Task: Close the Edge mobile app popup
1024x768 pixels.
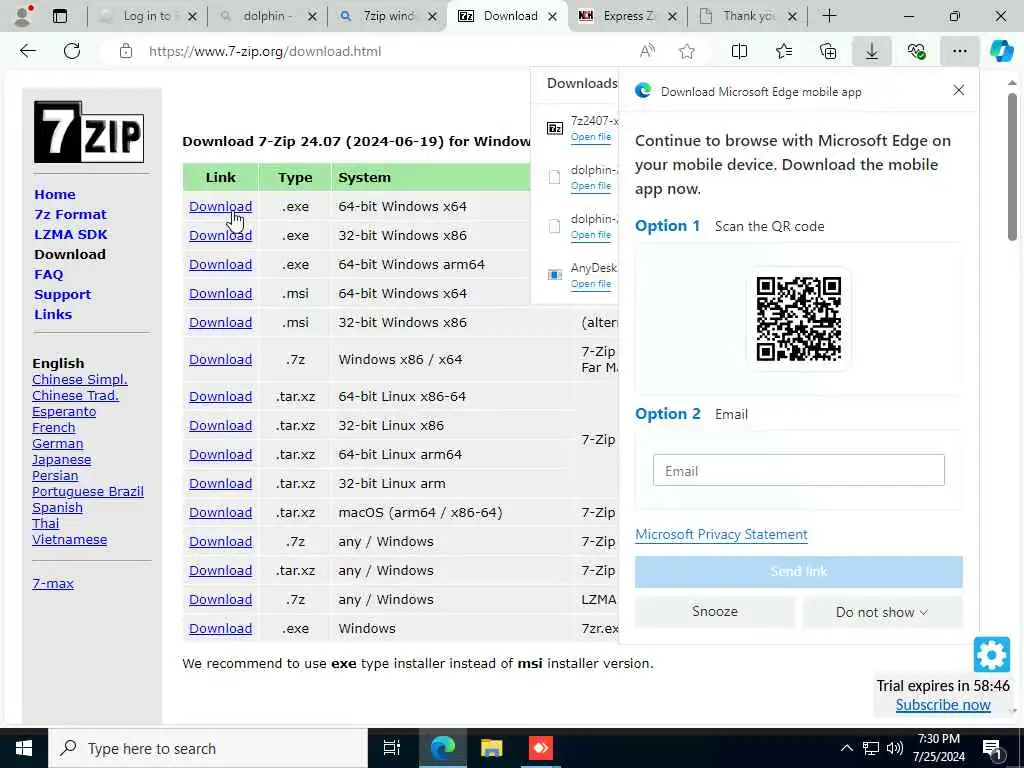Action: point(958,90)
